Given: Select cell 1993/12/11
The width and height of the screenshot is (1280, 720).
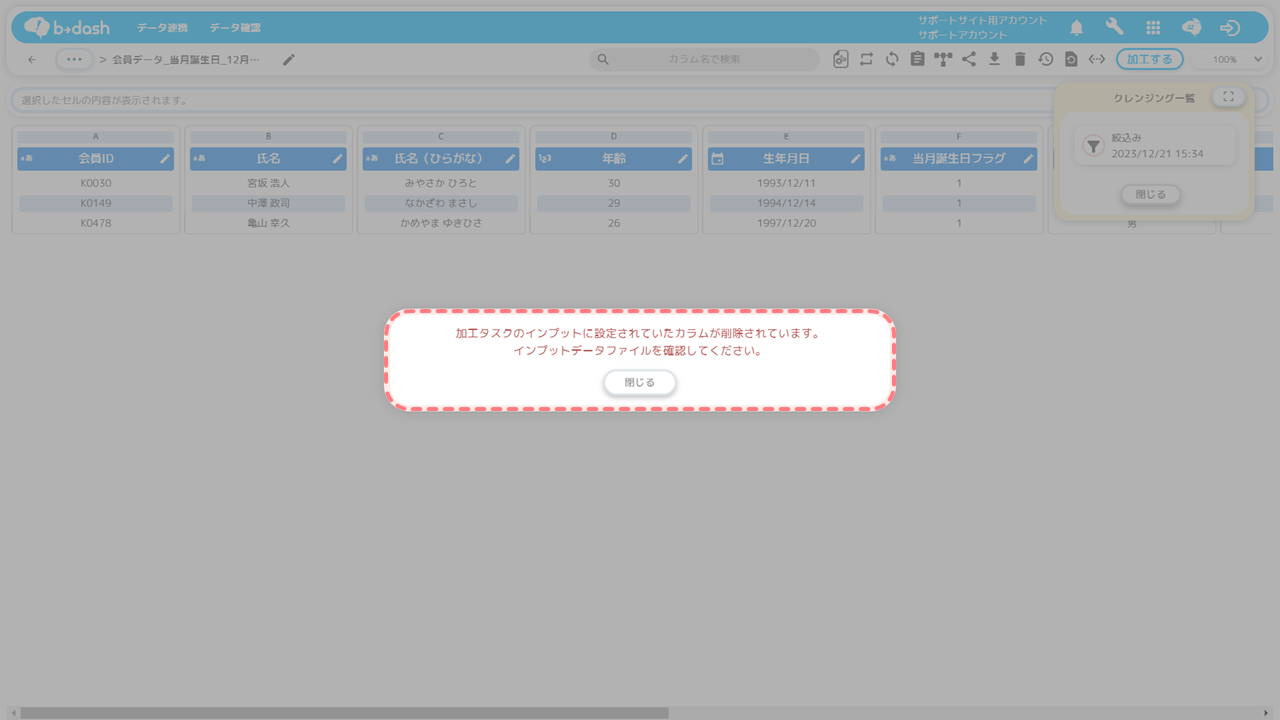Looking at the screenshot, I should [x=787, y=184].
